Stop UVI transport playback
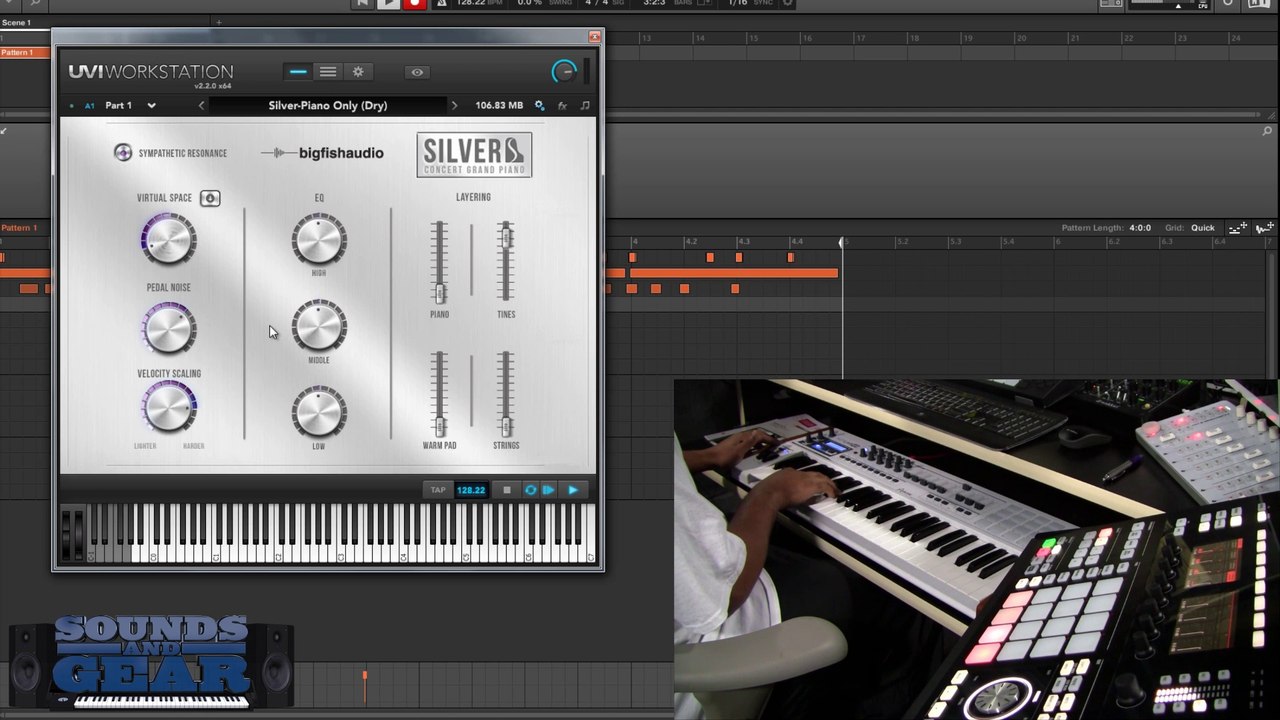 [507, 490]
